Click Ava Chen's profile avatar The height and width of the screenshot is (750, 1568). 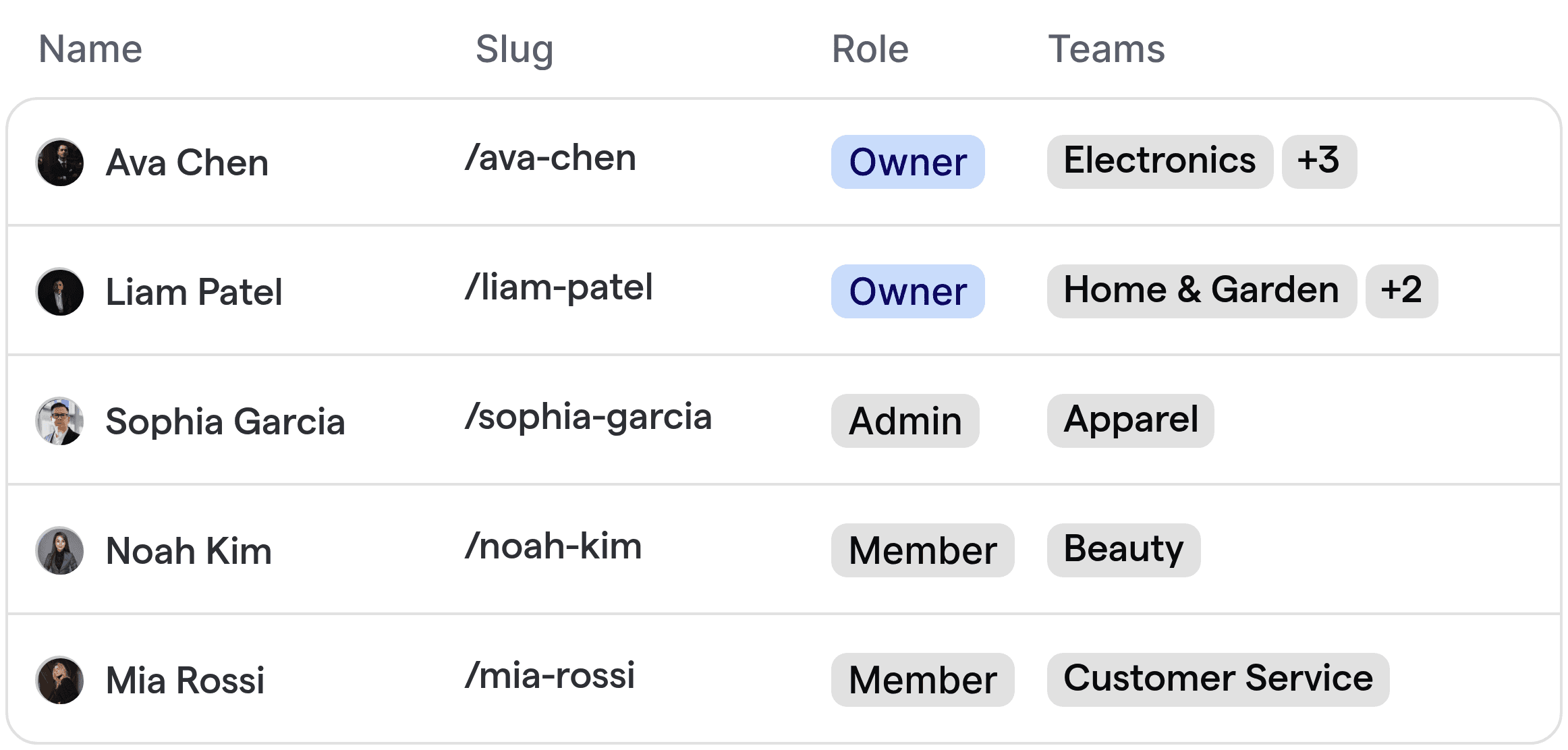point(60,162)
